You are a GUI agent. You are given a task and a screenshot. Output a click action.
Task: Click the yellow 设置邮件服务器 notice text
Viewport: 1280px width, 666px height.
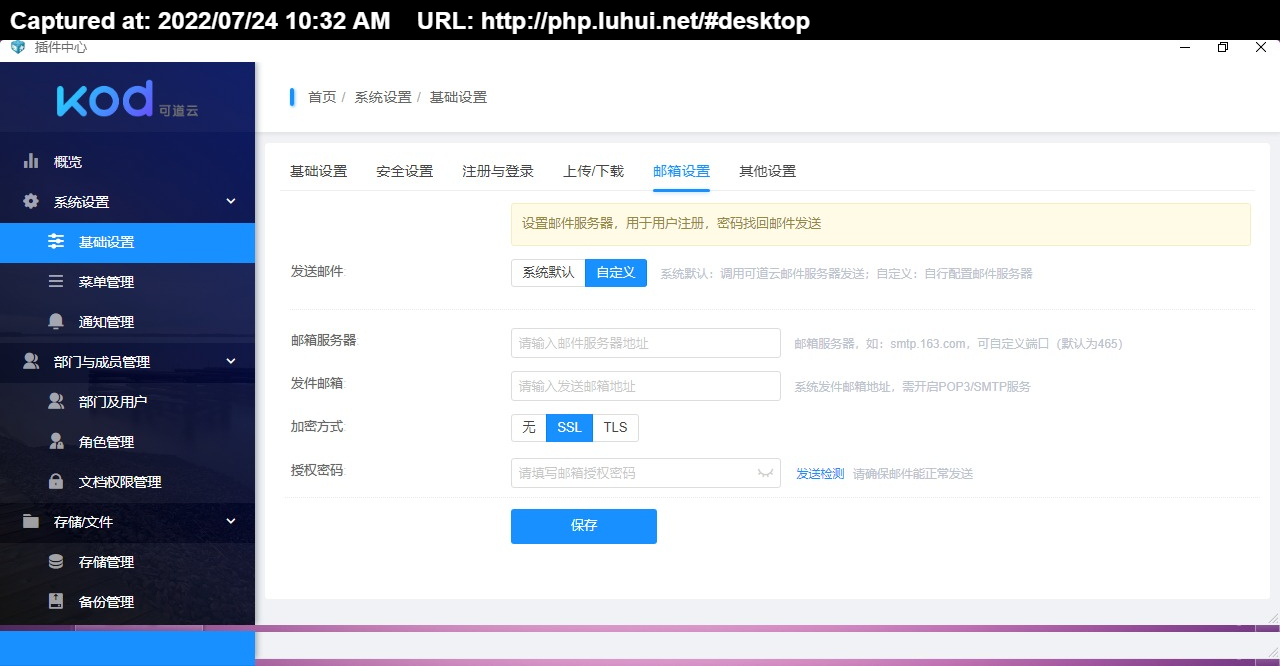pyautogui.click(x=671, y=224)
